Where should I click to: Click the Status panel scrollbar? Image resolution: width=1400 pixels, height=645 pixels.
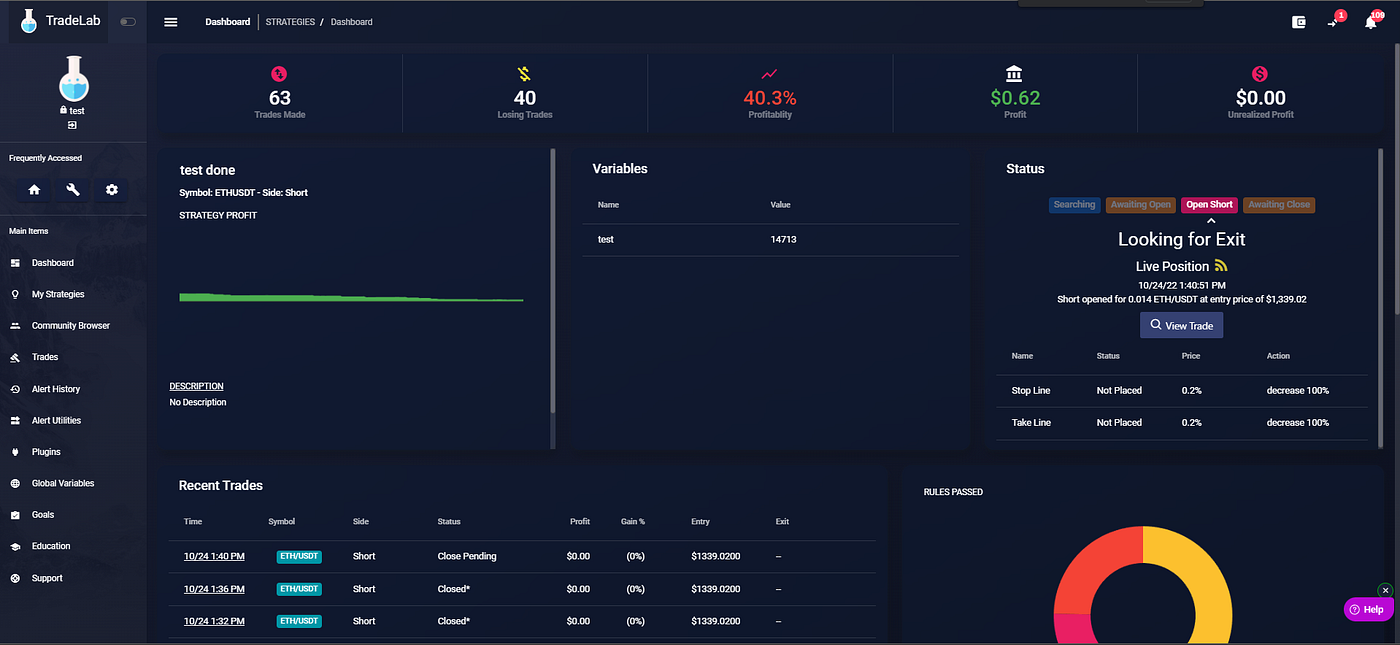coord(1381,299)
